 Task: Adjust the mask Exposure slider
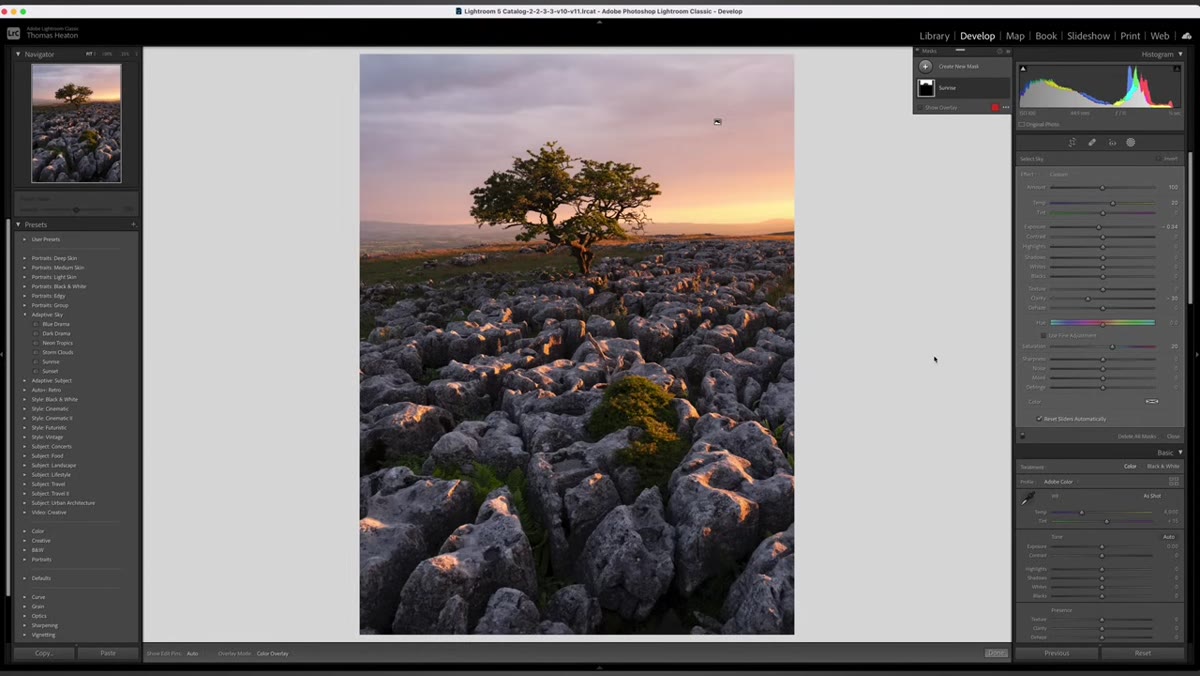pos(1102,227)
